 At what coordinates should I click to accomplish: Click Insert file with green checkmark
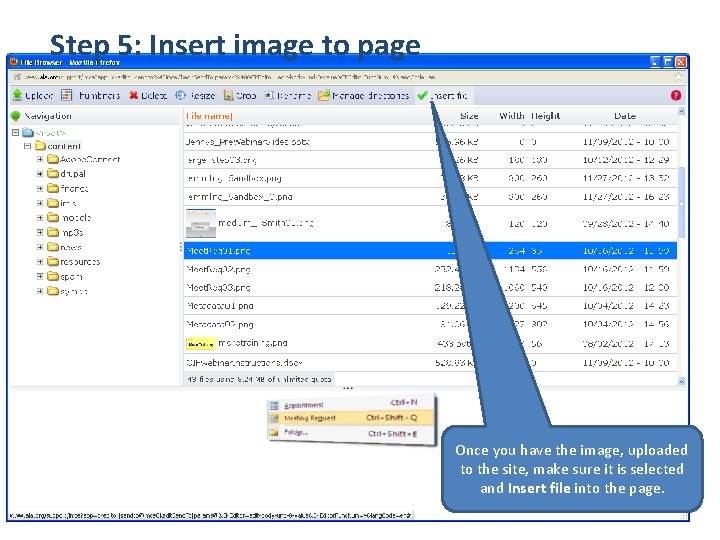tap(442, 96)
